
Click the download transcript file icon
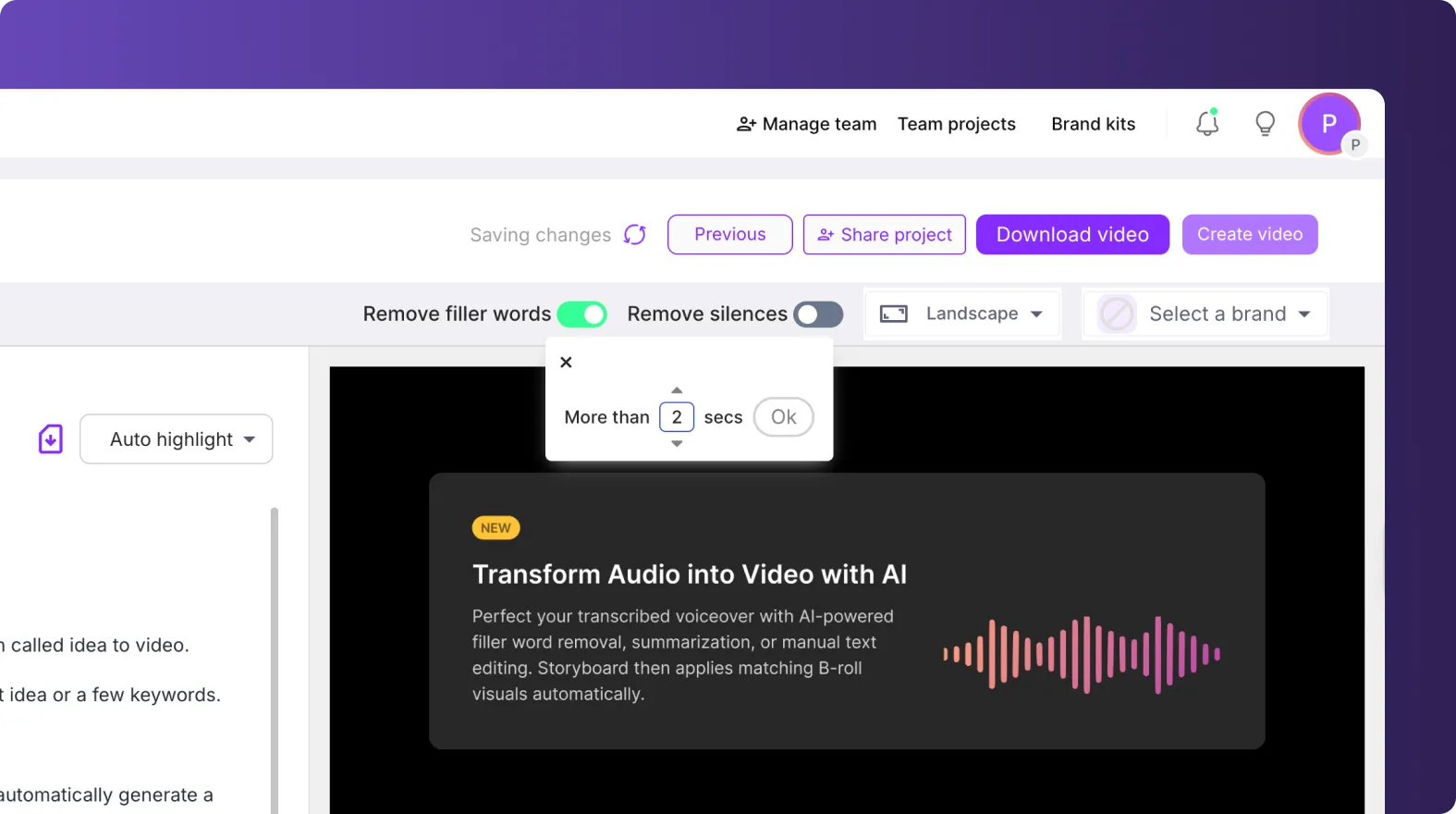click(x=51, y=439)
